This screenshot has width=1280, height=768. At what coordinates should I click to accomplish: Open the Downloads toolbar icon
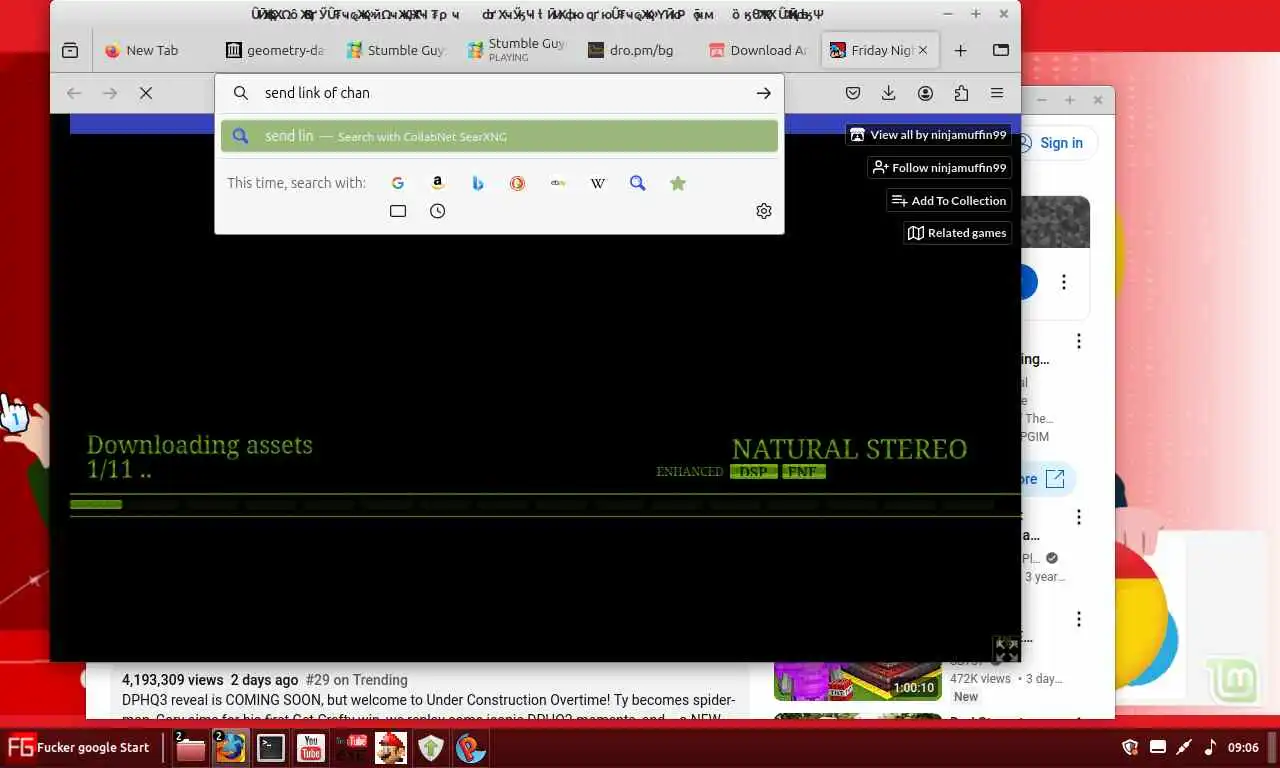point(888,93)
